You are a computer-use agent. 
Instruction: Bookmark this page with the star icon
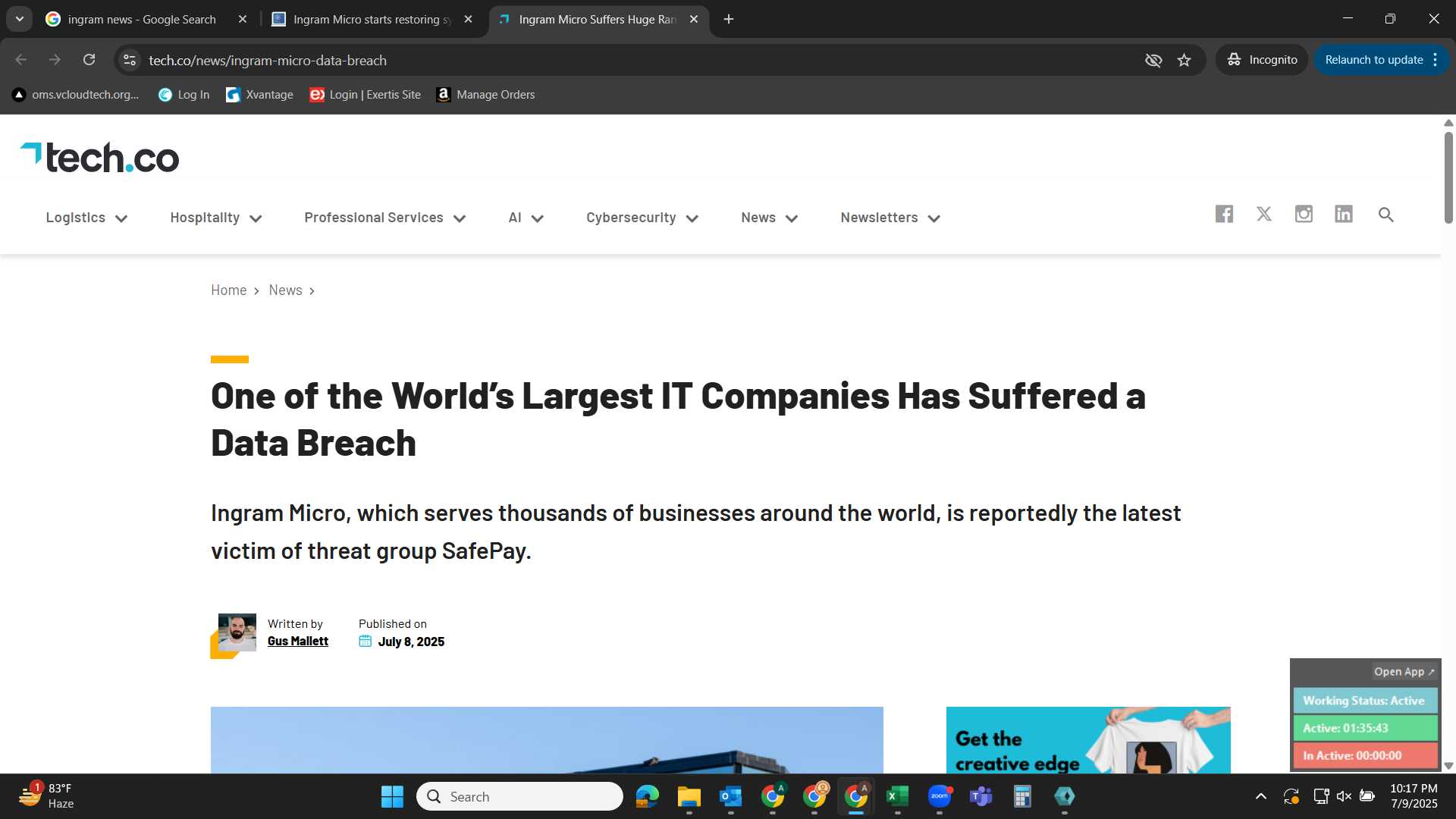pos(1184,60)
